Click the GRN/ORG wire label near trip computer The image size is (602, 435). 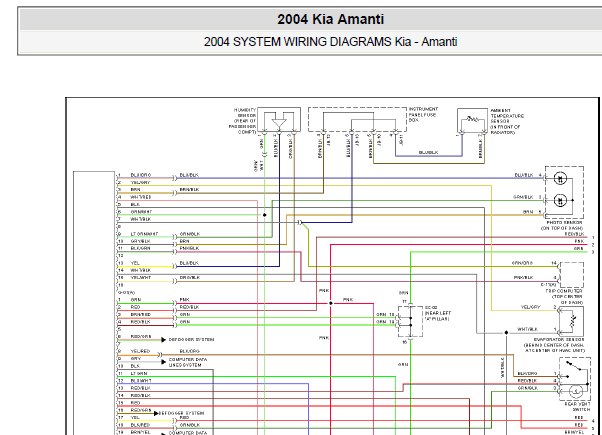point(522,263)
